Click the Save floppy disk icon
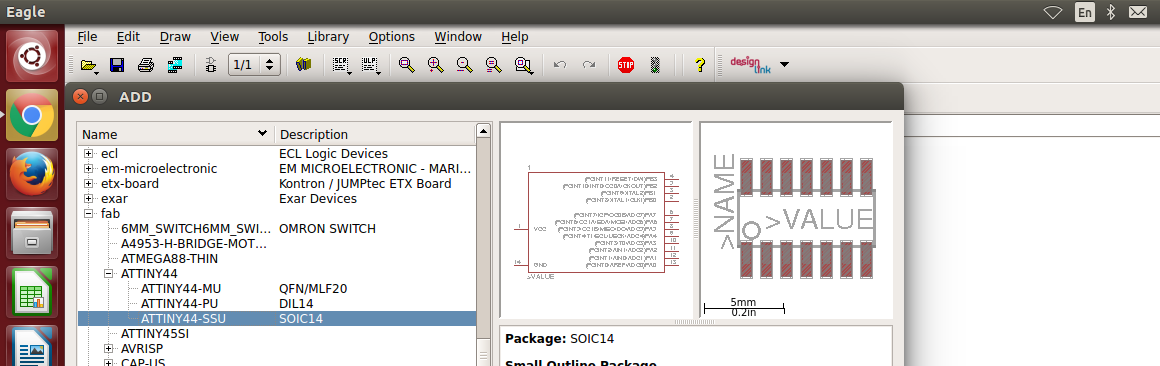 point(116,65)
